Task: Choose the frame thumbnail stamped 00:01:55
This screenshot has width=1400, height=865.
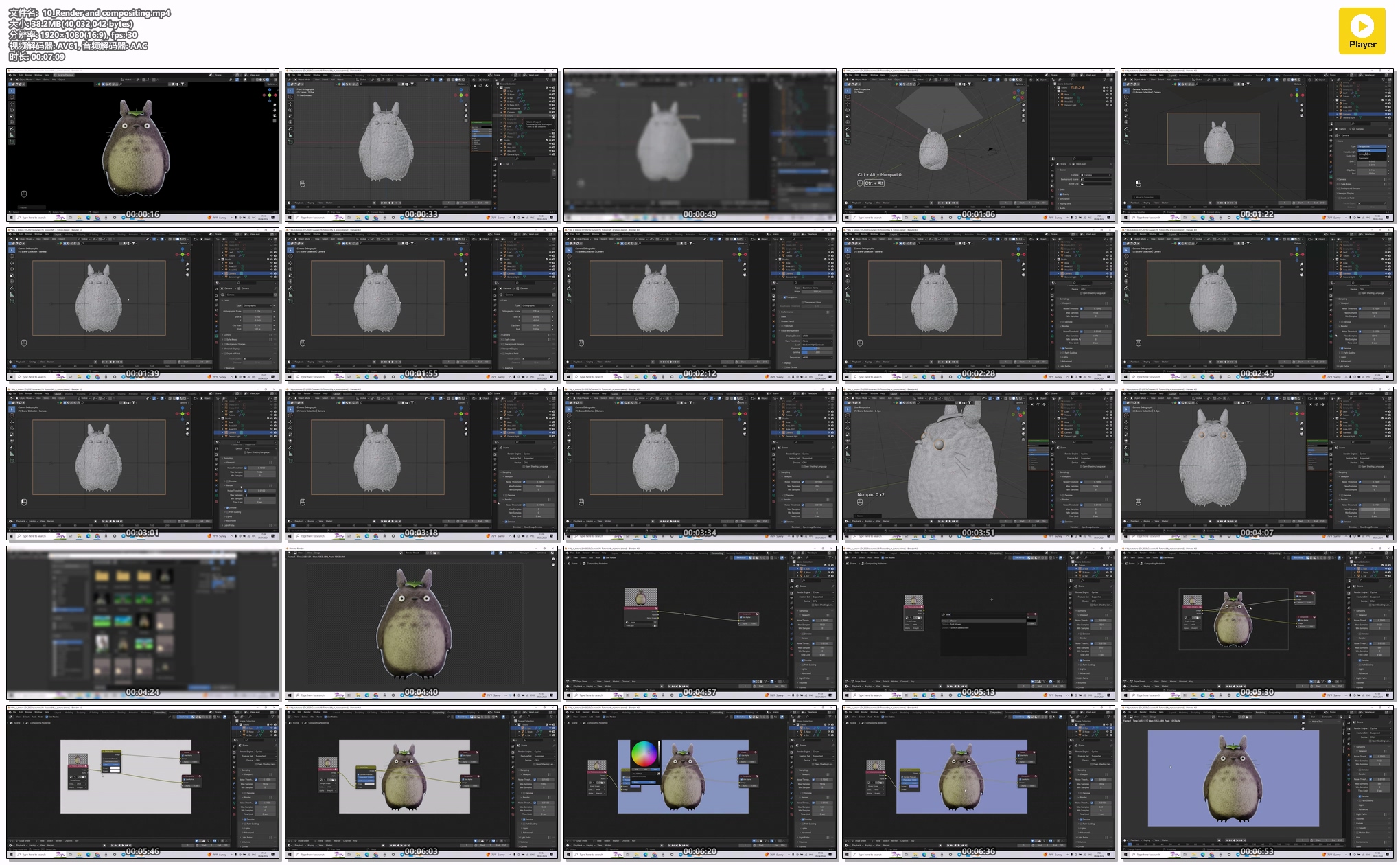Action: (x=422, y=304)
